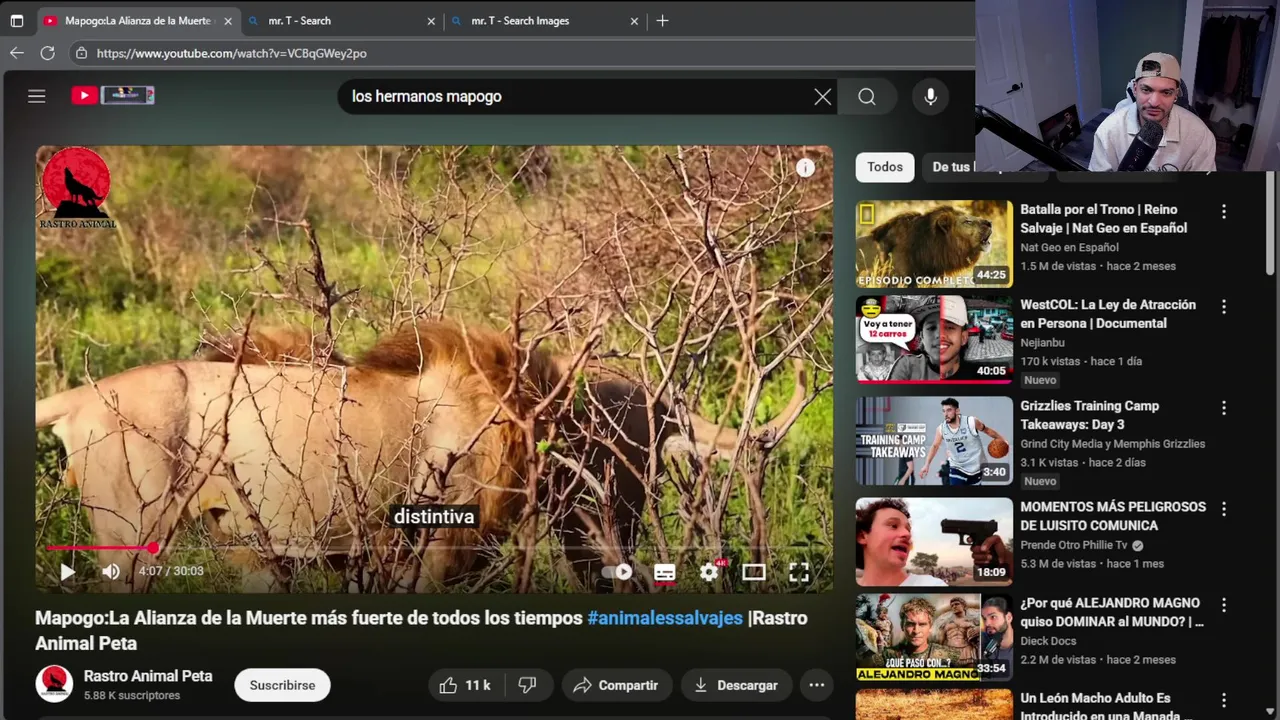
Task: Share the video with Compartir
Action: point(616,685)
